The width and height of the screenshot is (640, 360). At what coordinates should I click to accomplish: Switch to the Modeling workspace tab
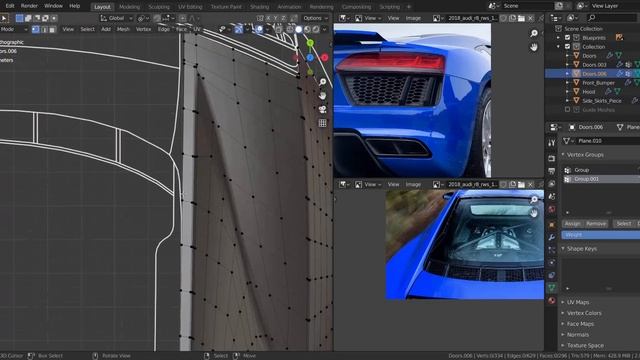click(x=129, y=7)
